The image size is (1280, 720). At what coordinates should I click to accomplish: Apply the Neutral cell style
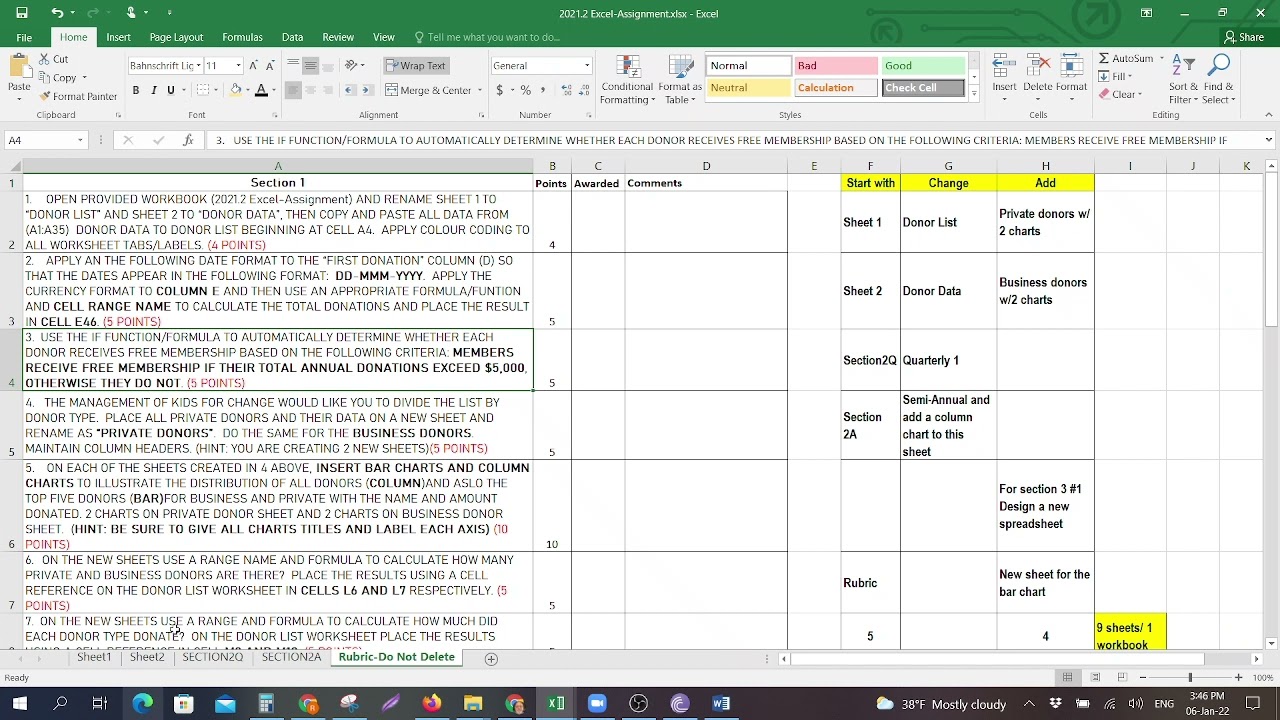pos(749,88)
